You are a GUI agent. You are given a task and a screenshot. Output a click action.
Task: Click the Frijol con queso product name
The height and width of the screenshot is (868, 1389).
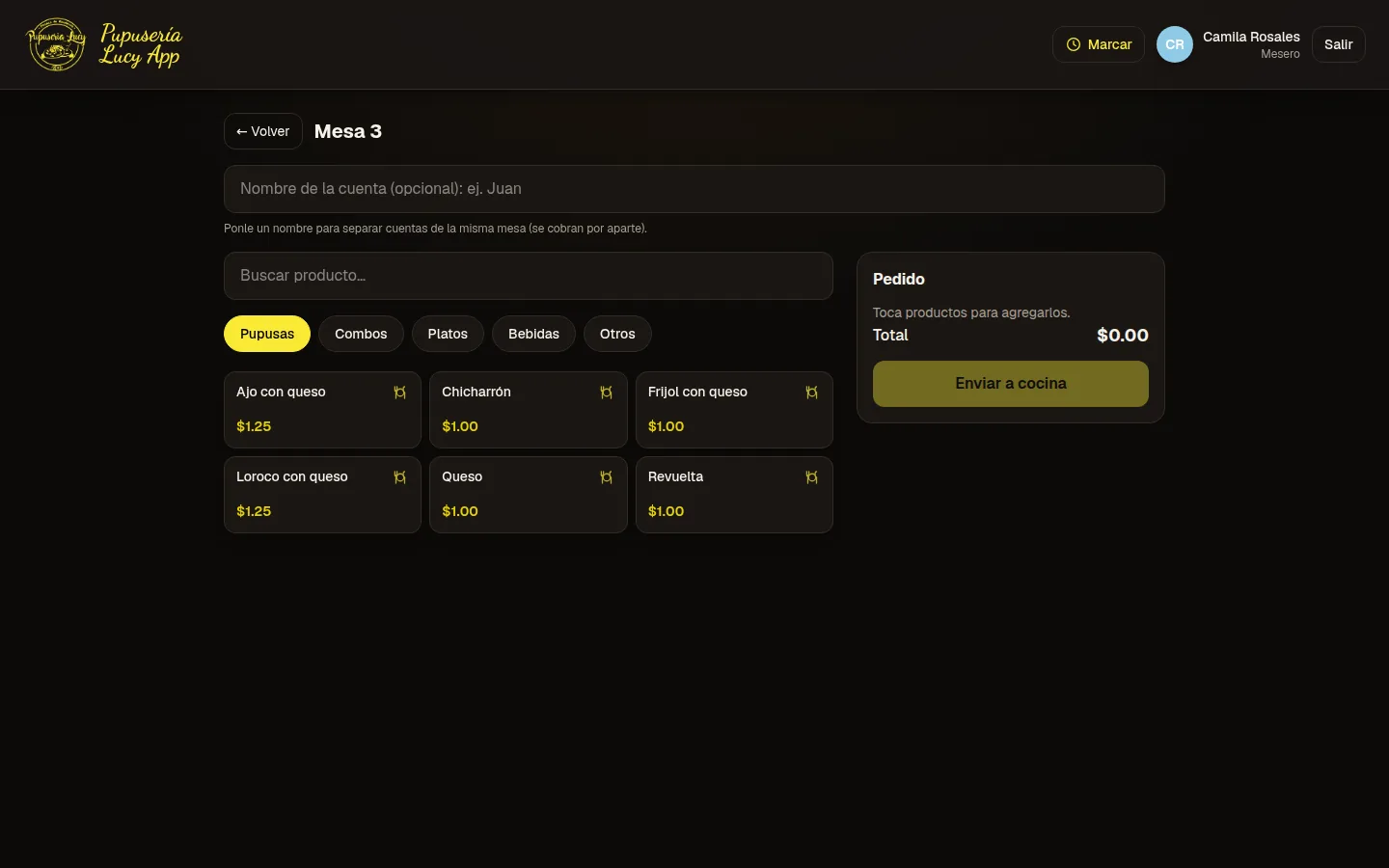tap(697, 392)
